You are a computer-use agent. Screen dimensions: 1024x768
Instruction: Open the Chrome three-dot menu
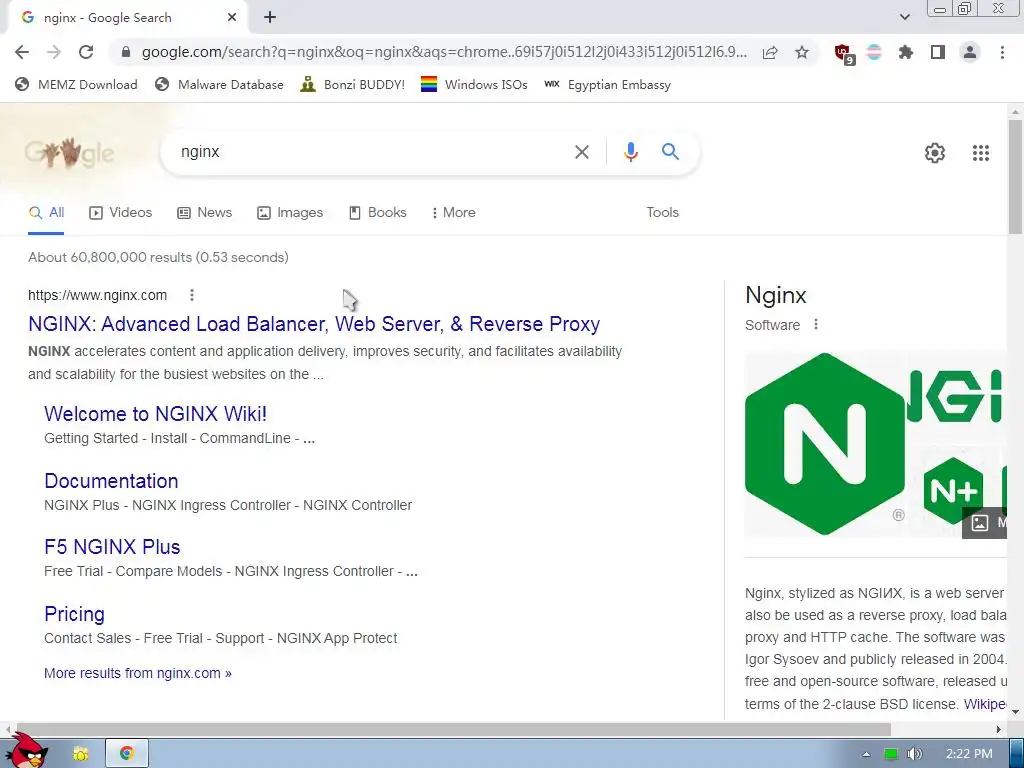[x=1002, y=52]
